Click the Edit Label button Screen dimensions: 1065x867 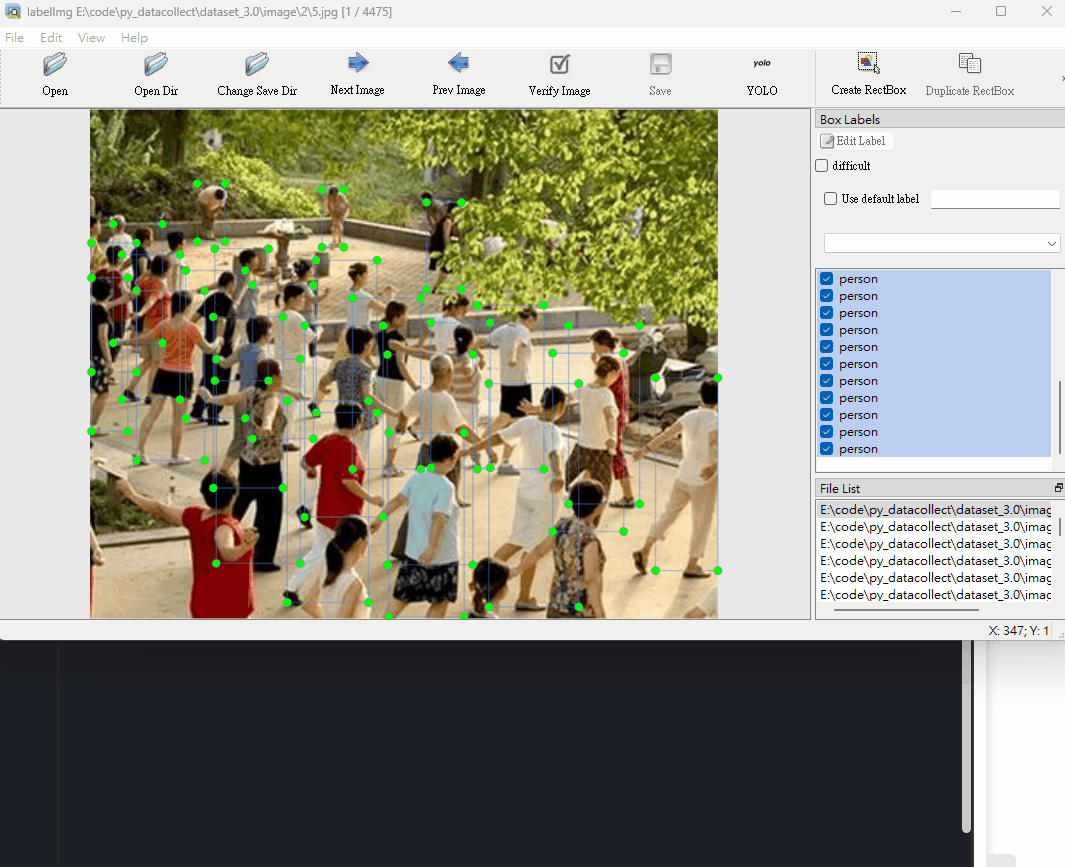852,141
